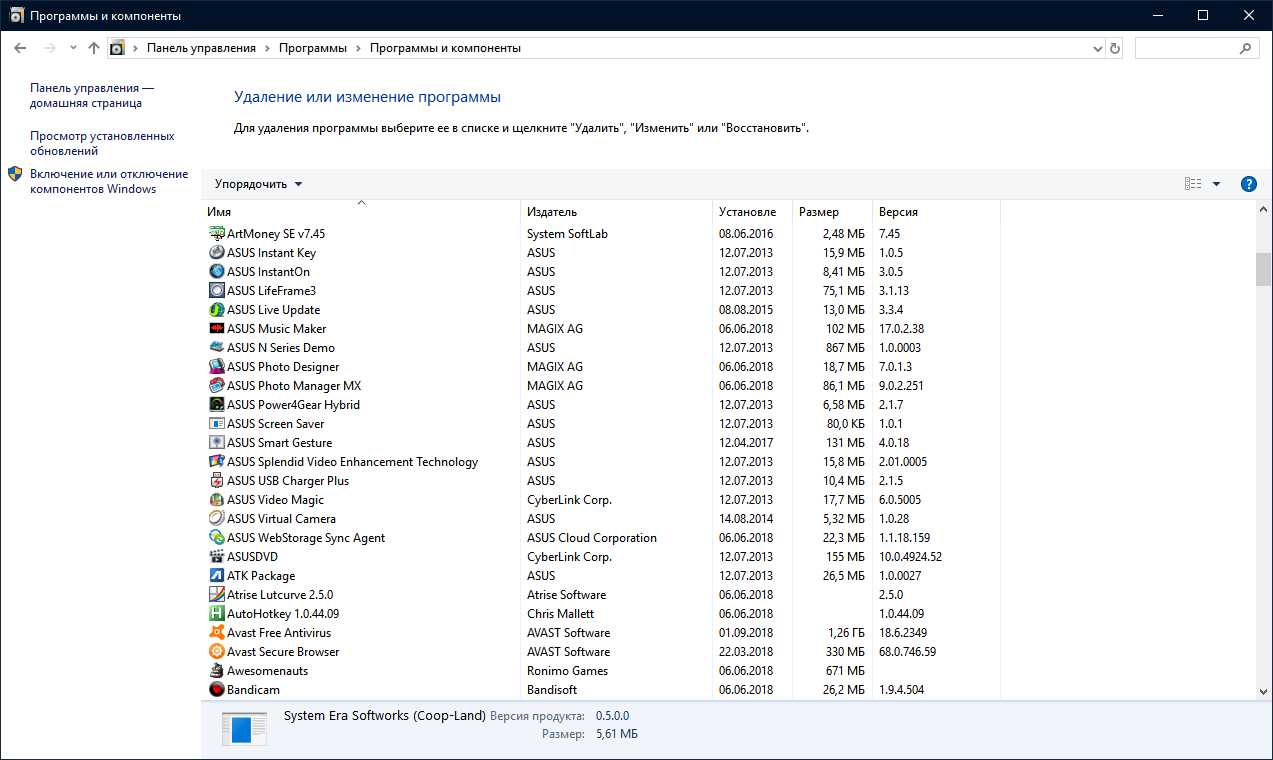
Task: Click the AutoHotkey 1.0.44.09 icon
Action: click(x=217, y=613)
